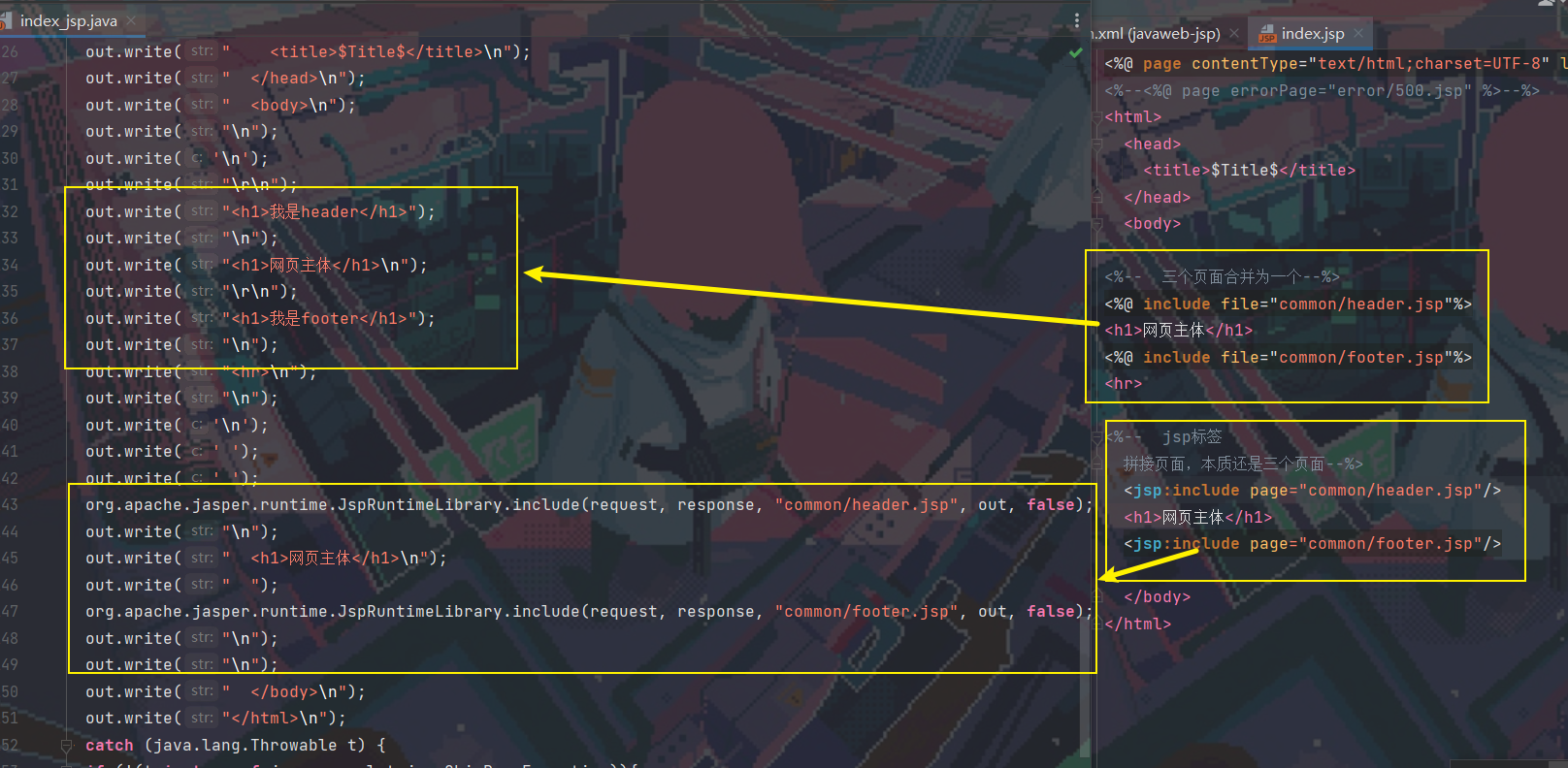Click the commented errorPage directive line
This screenshot has height=768, width=1568.
point(1322,91)
